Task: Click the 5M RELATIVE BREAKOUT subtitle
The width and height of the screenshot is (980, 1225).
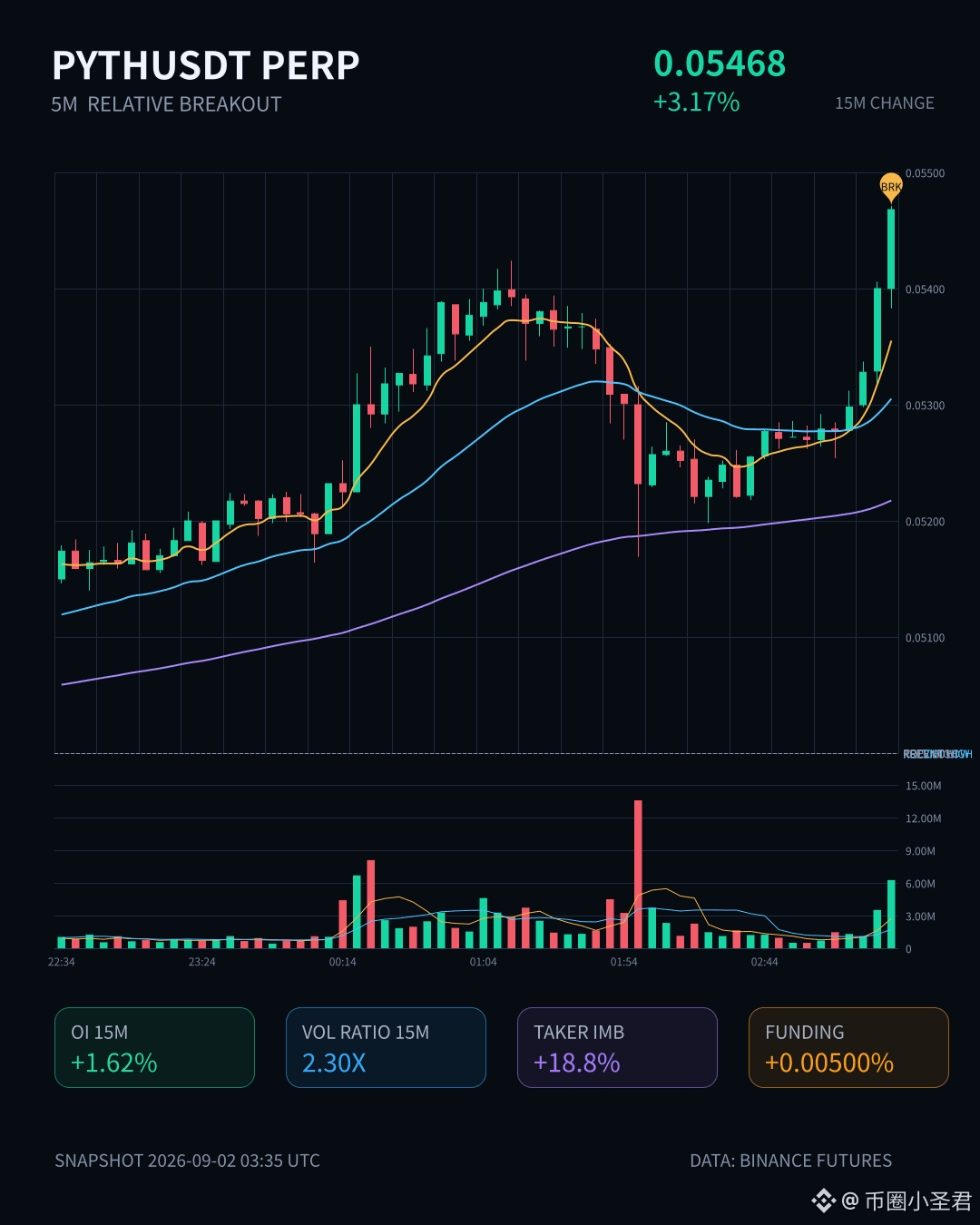Action: pyautogui.click(x=166, y=104)
